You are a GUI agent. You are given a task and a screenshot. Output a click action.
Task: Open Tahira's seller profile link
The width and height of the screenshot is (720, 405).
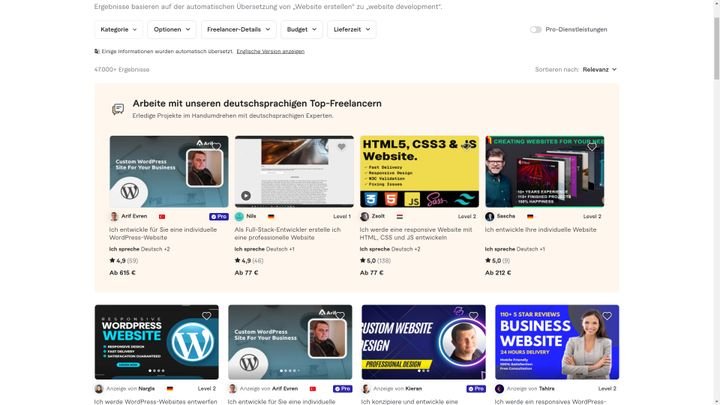click(546, 388)
